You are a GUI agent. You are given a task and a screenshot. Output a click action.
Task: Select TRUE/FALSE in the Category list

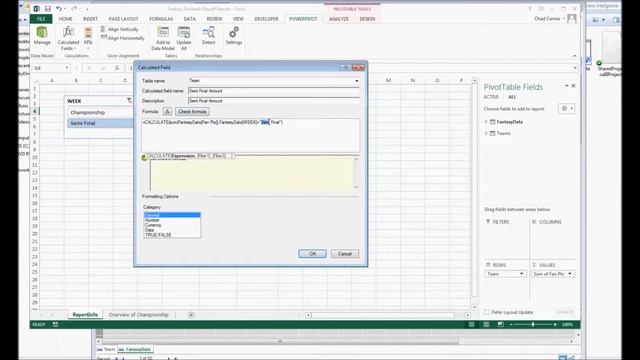coord(172,235)
